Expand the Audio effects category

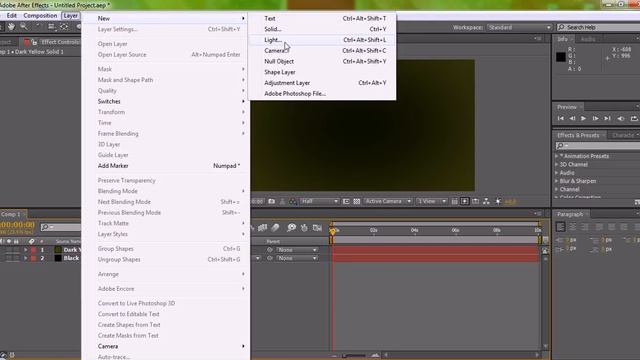[557, 173]
